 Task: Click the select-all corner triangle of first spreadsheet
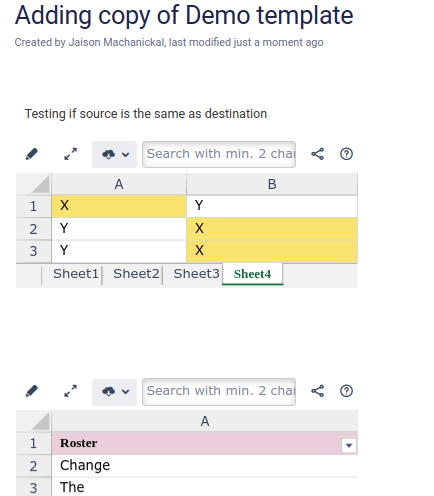40,184
